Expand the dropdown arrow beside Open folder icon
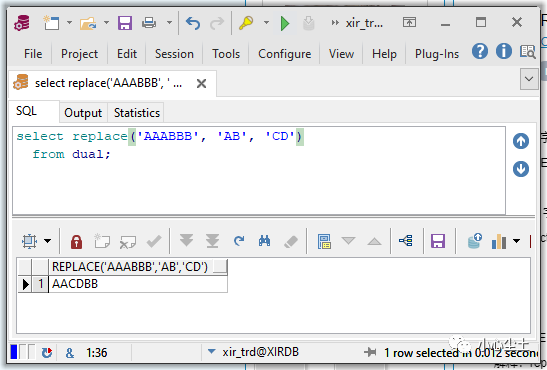 tap(106, 23)
